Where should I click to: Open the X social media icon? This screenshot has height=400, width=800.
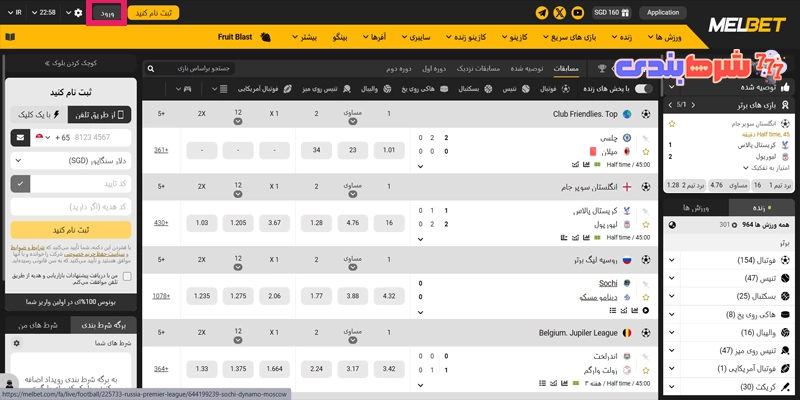coord(560,13)
